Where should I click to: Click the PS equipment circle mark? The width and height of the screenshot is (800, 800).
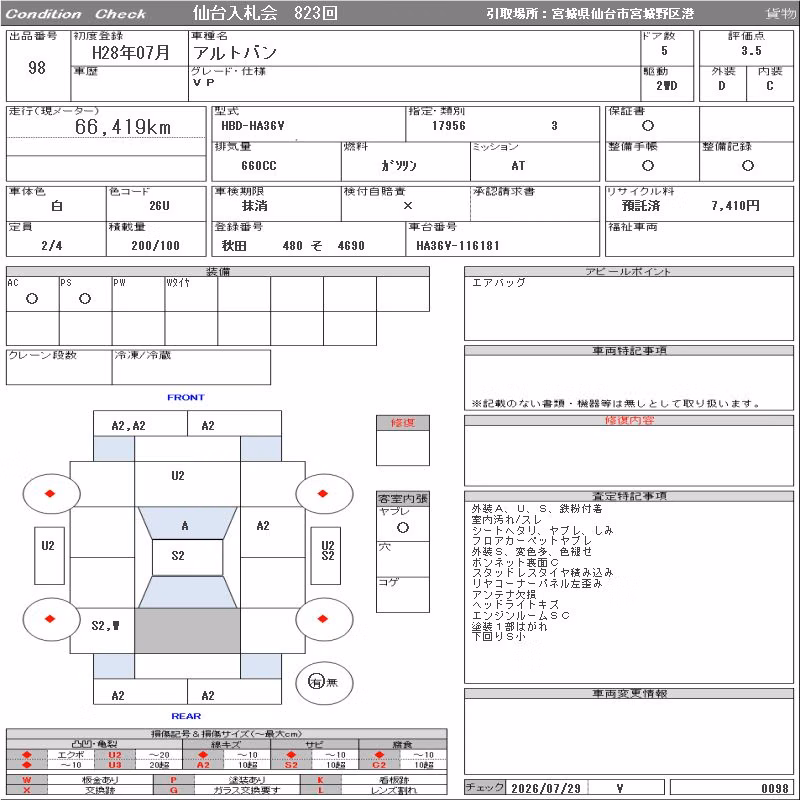85,298
